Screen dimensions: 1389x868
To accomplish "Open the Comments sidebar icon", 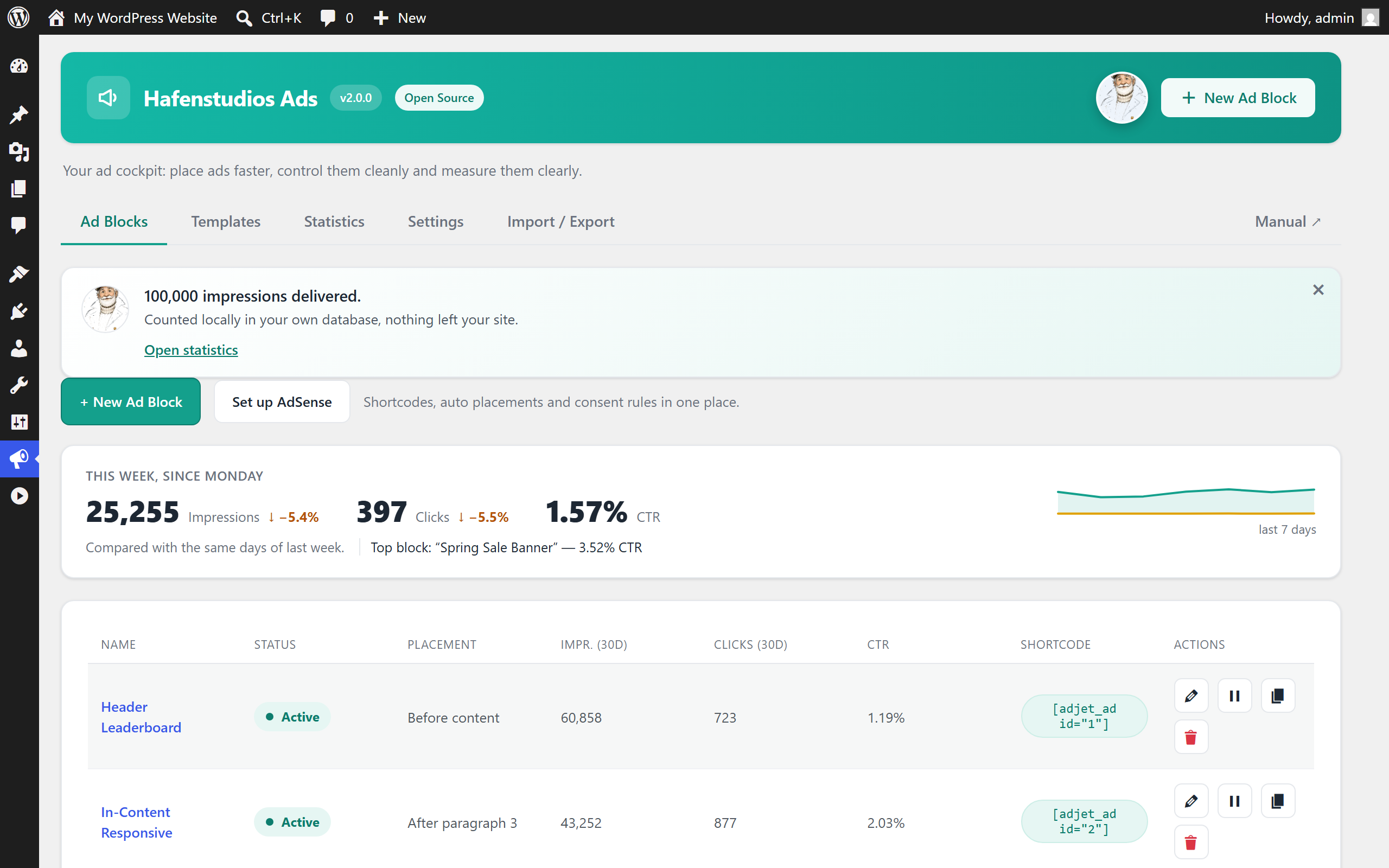I will [x=19, y=225].
